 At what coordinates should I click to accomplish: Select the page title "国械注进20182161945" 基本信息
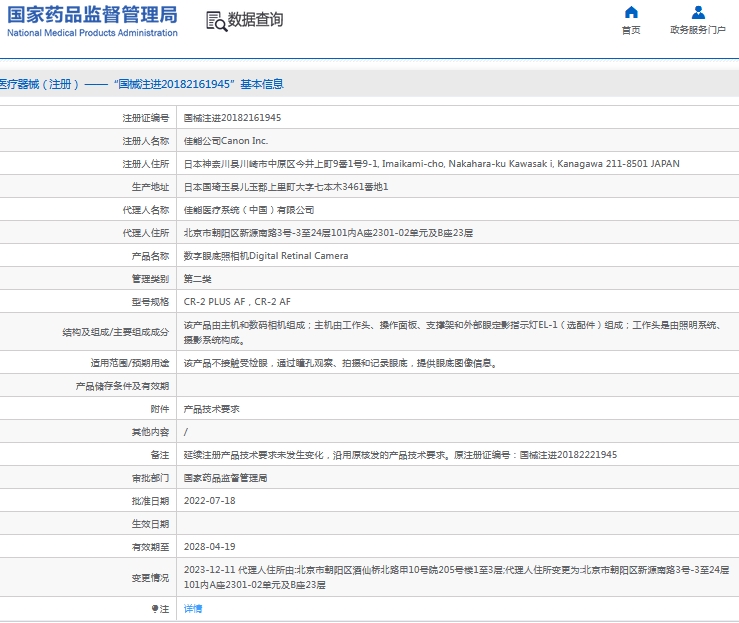point(198,84)
